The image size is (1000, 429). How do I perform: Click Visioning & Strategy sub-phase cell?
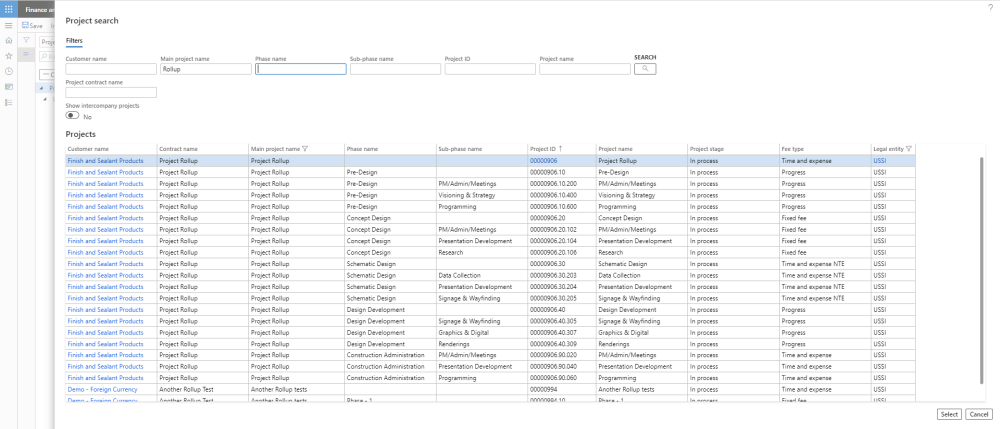point(482,195)
